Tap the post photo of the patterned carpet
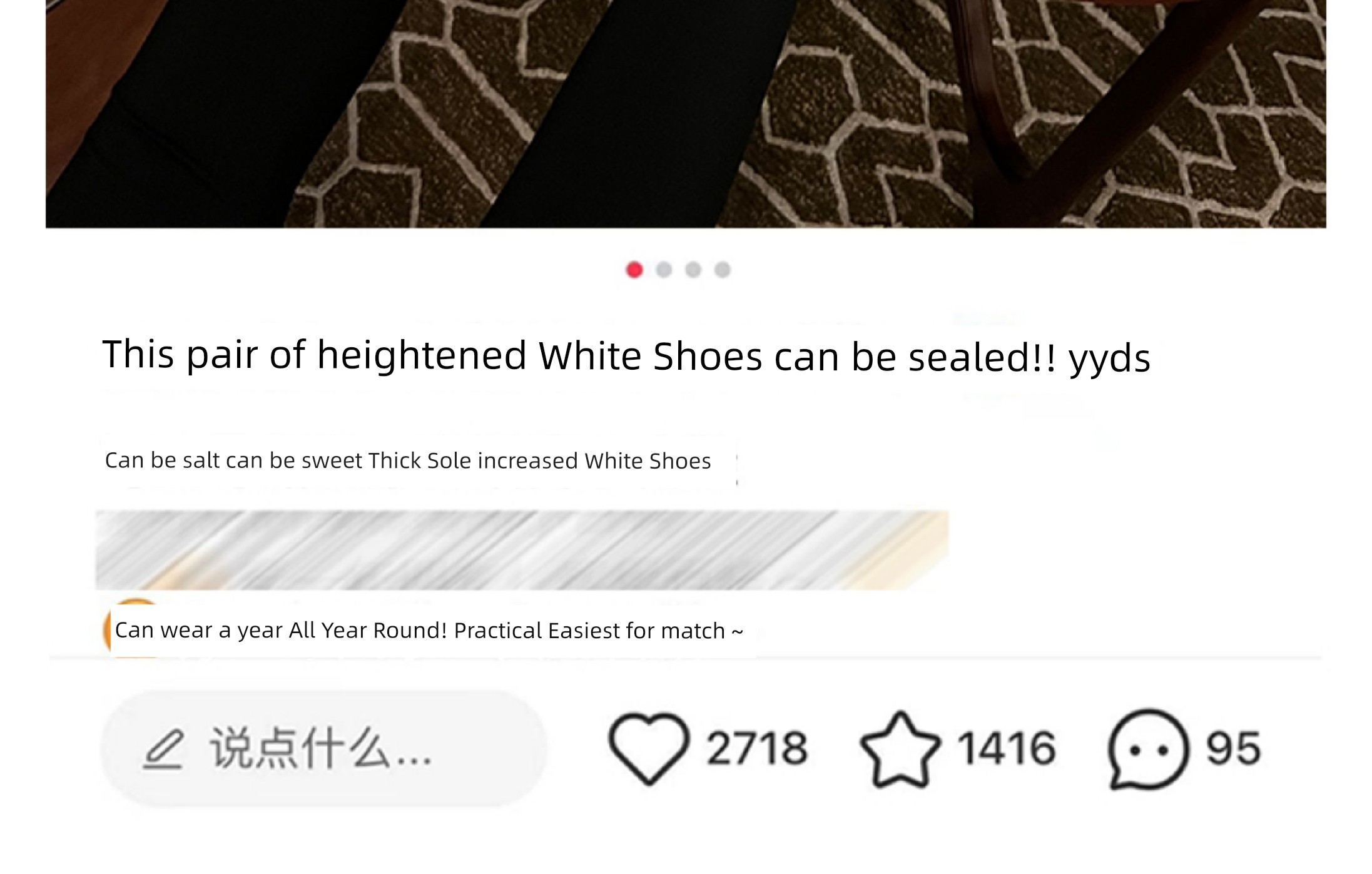Image resolution: width=1372 pixels, height=874 pixels. tap(686, 114)
